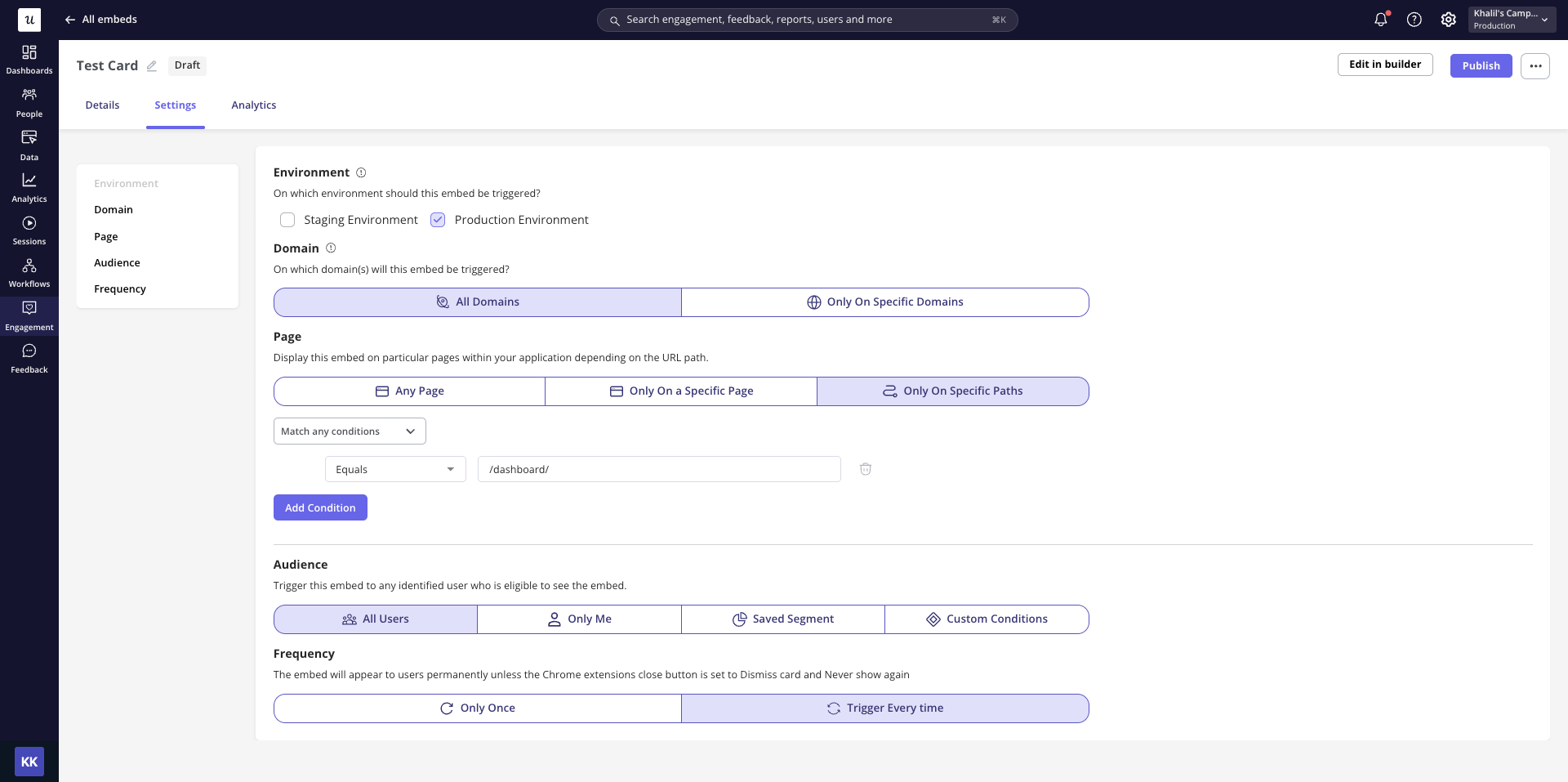Click the global search bar
Image resolution: width=1568 pixels, height=782 pixels.
(808, 20)
